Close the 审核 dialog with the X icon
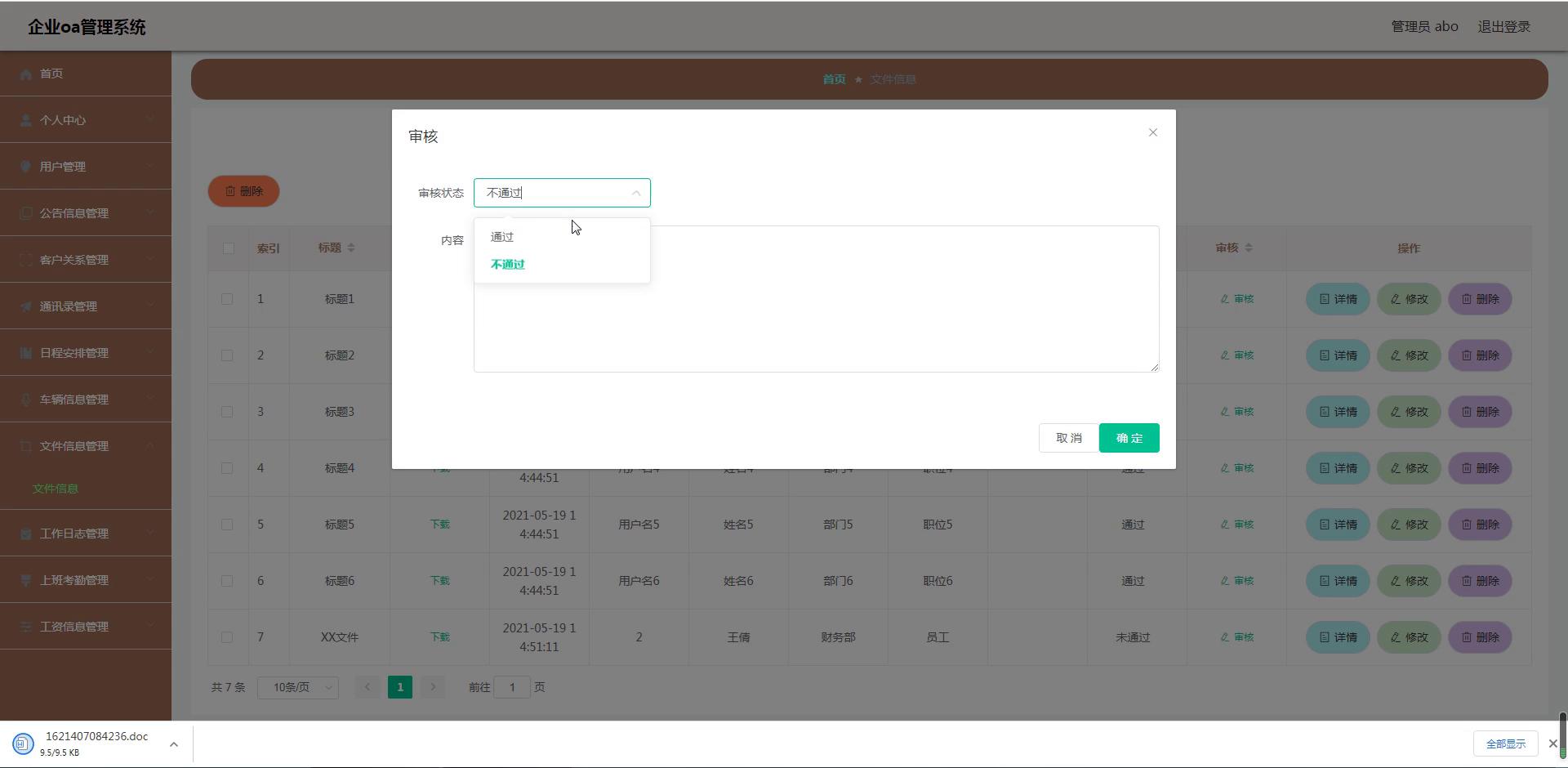The width and height of the screenshot is (1568, 768). pos(1152,132)
